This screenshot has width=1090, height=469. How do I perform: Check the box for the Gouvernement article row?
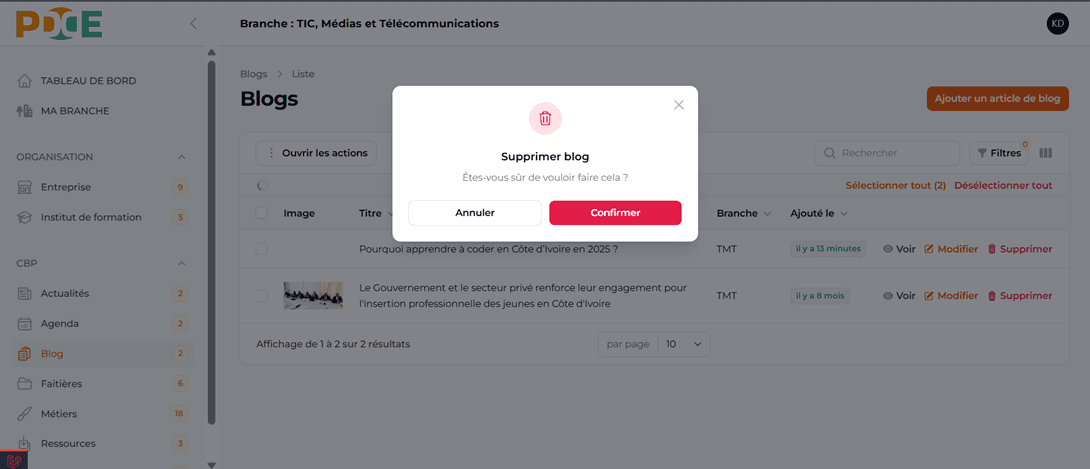262,296
